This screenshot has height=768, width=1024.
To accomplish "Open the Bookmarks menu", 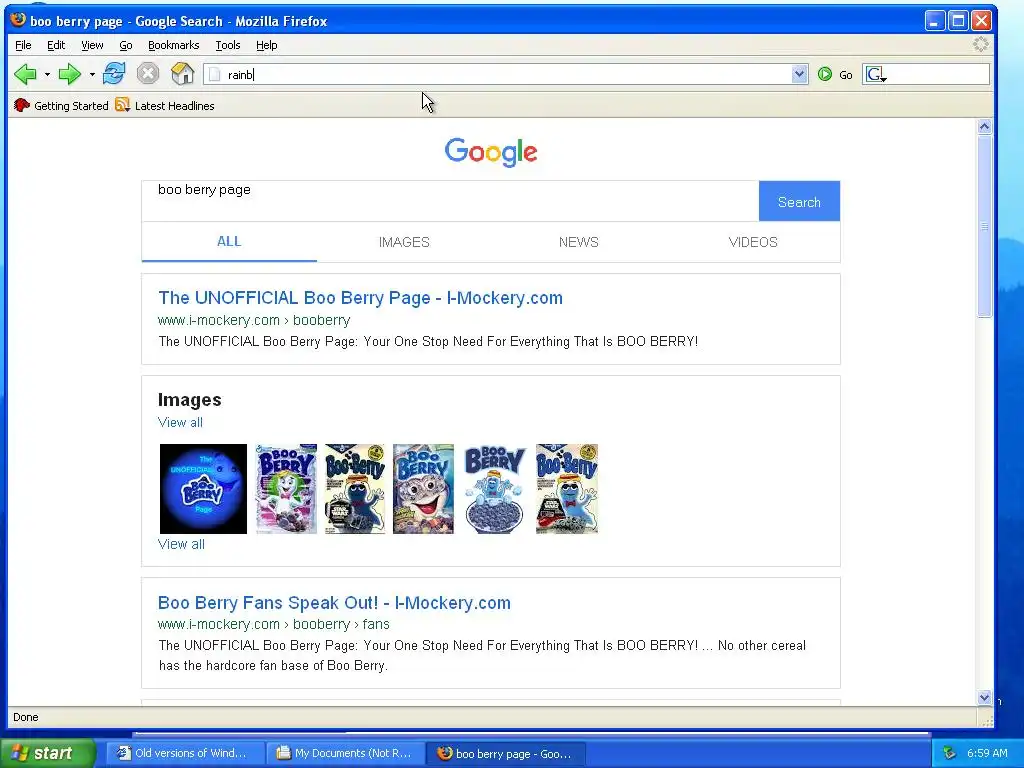I will tap(173, 45).
